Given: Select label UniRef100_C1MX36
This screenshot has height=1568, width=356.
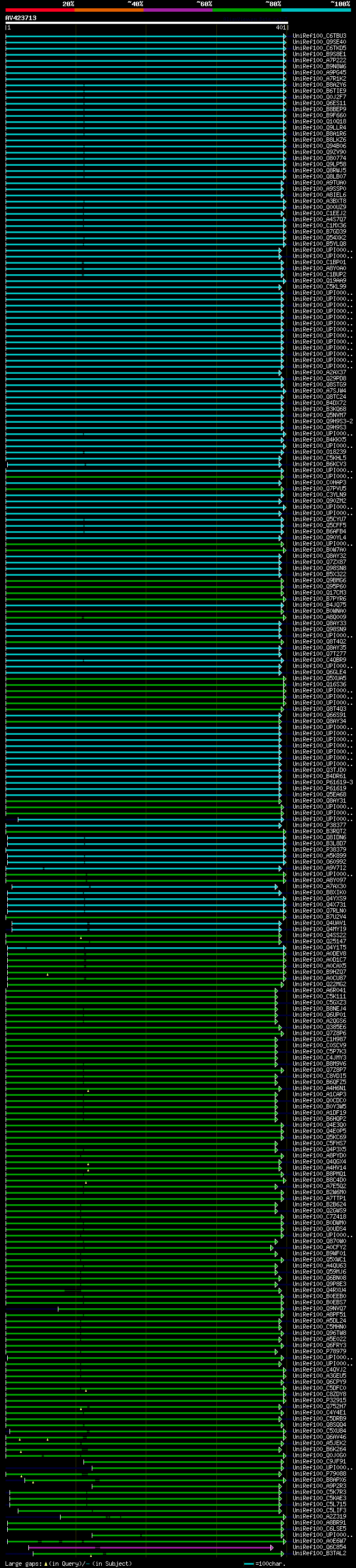Looking at the screenshot, I should 319,225.
